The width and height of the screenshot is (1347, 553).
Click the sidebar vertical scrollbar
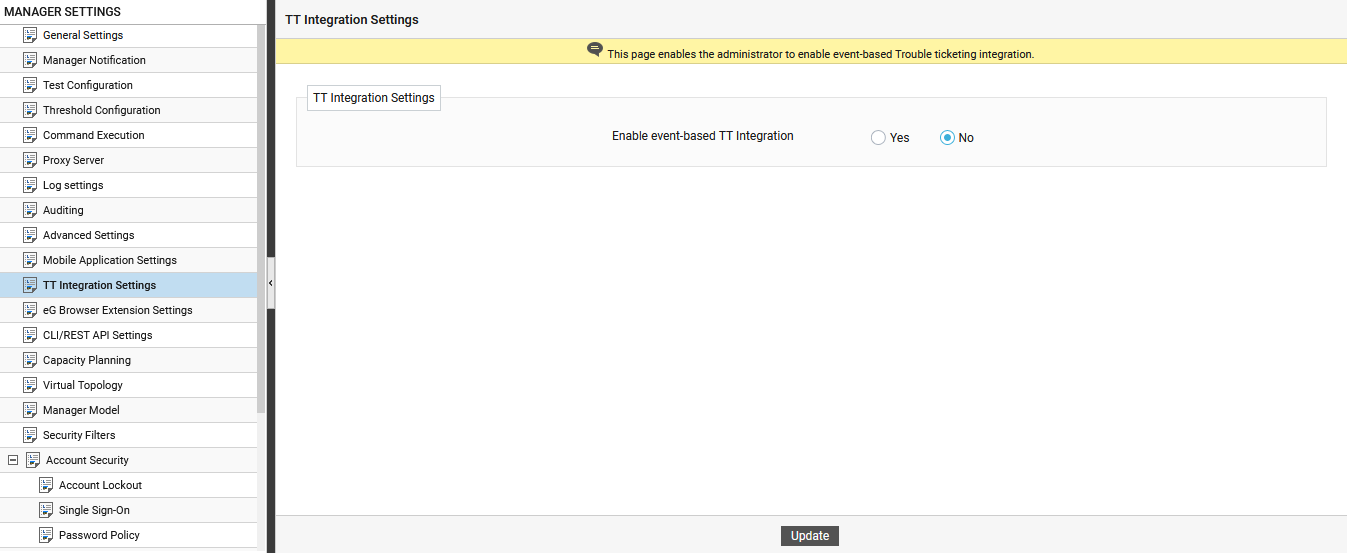(x=261, y=220)
